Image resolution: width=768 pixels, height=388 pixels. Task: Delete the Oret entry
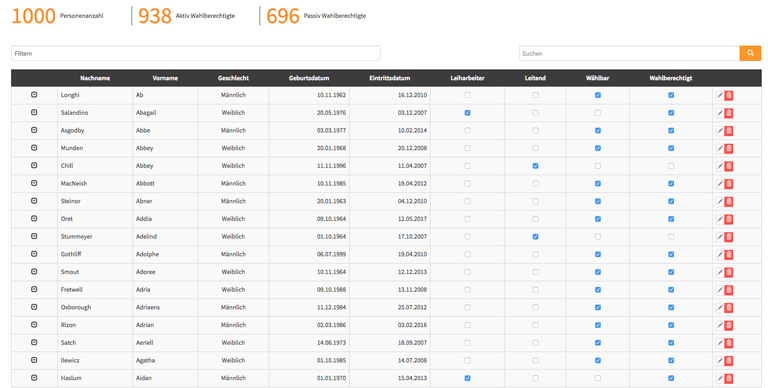tap(729, 219)
